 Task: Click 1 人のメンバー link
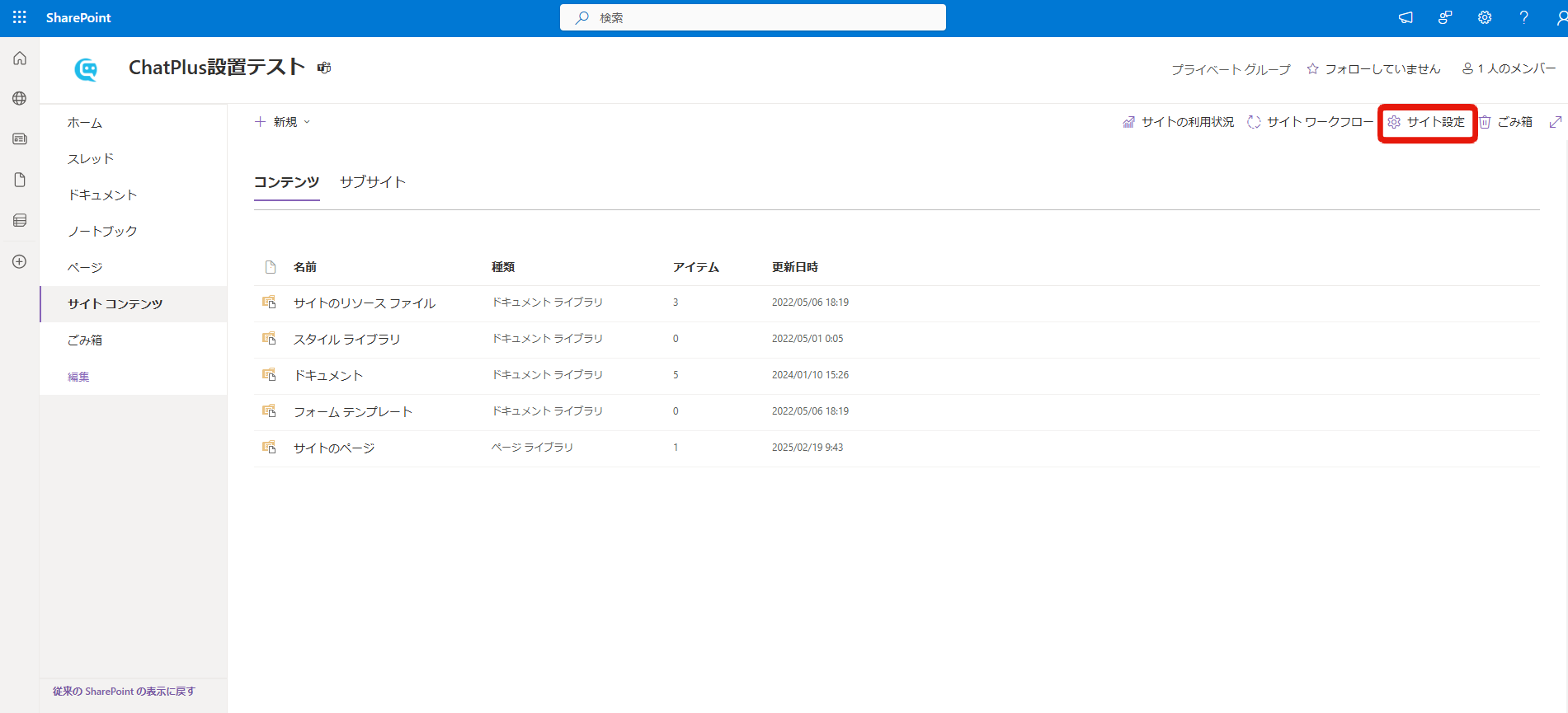coord(1509,69)
